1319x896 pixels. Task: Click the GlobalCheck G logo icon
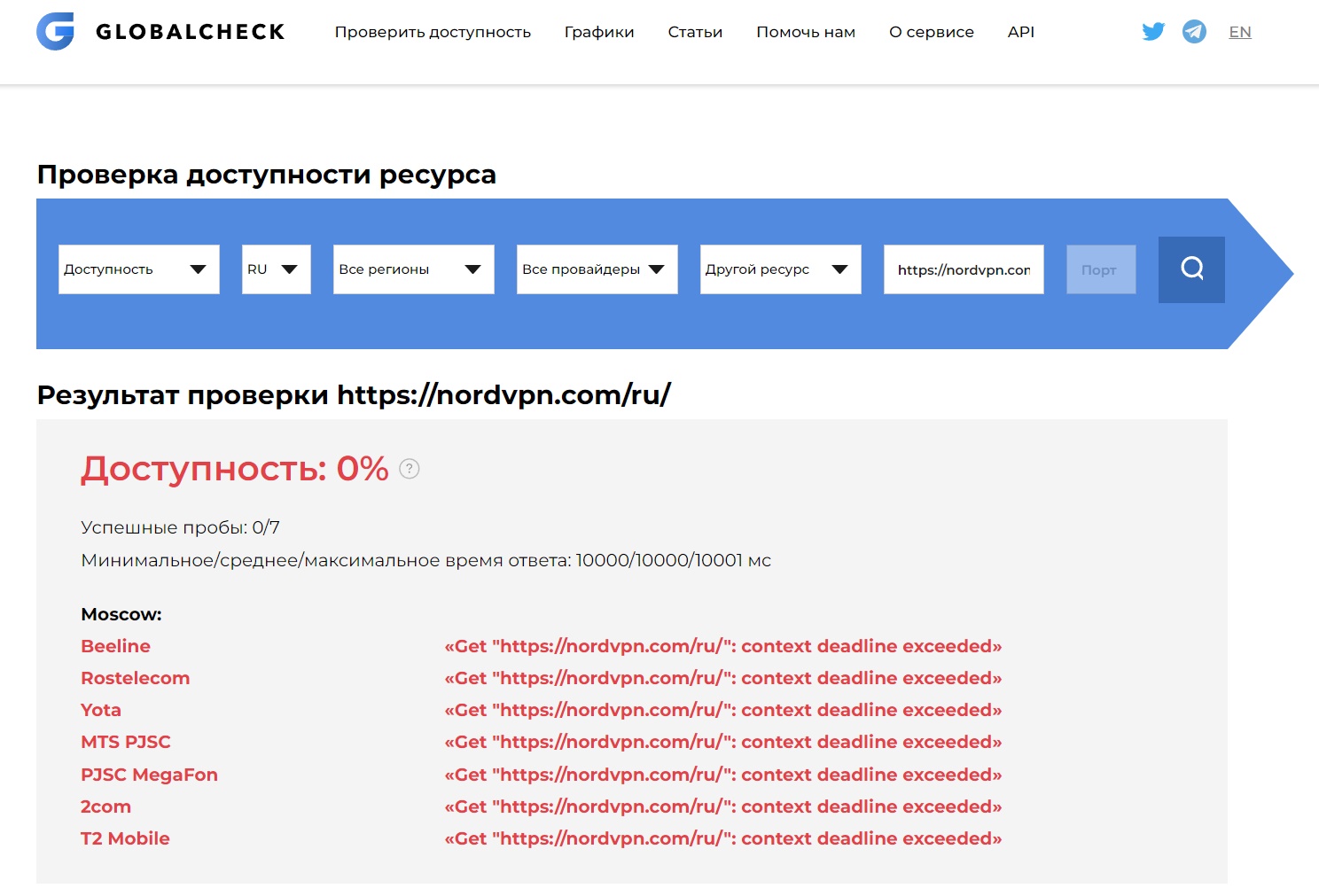55,32
